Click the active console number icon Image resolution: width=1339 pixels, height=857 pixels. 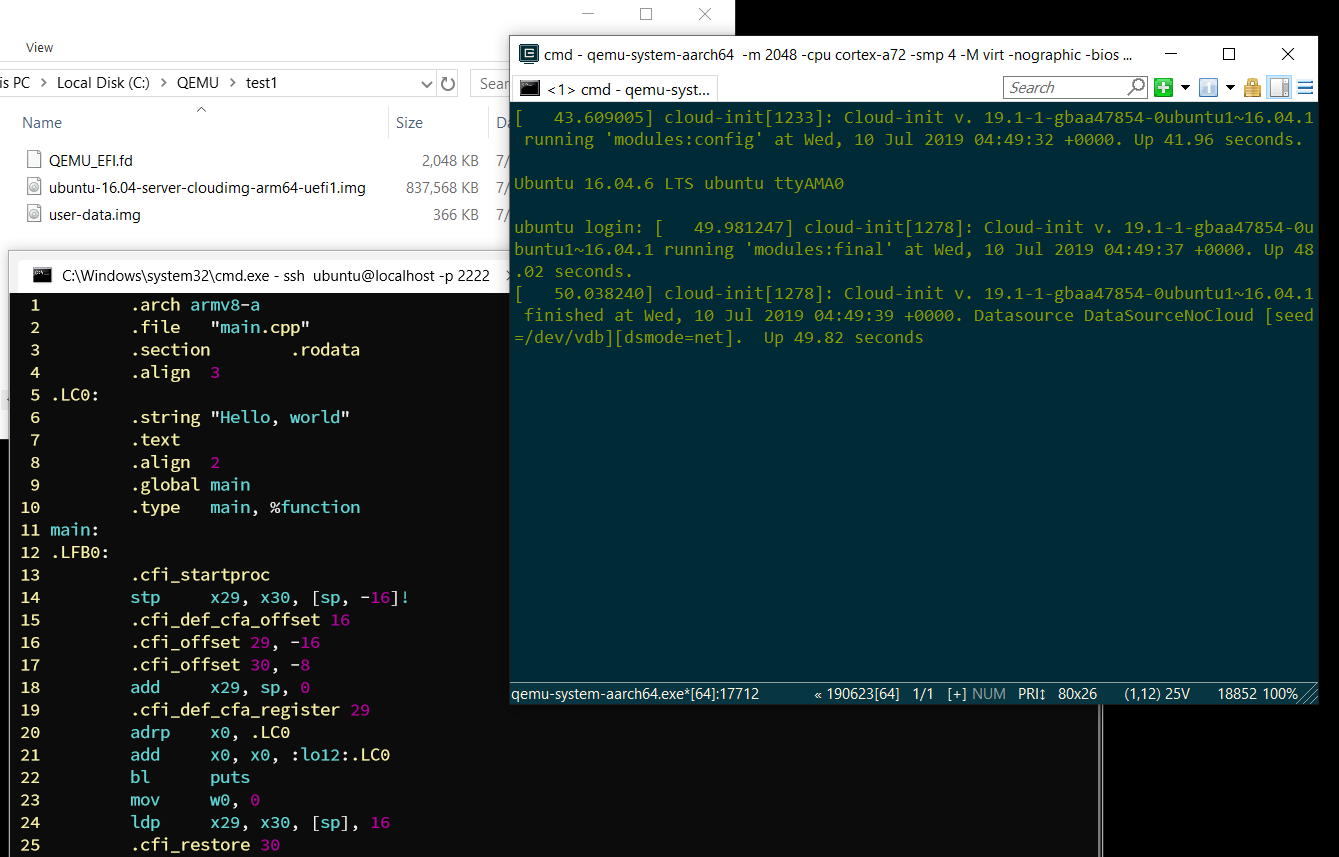tap(1207, 87)
